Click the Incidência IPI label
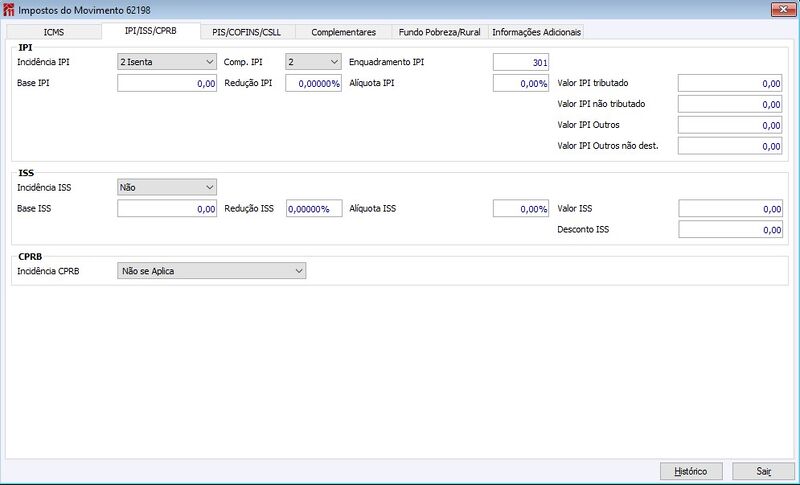 pos(43,62)
